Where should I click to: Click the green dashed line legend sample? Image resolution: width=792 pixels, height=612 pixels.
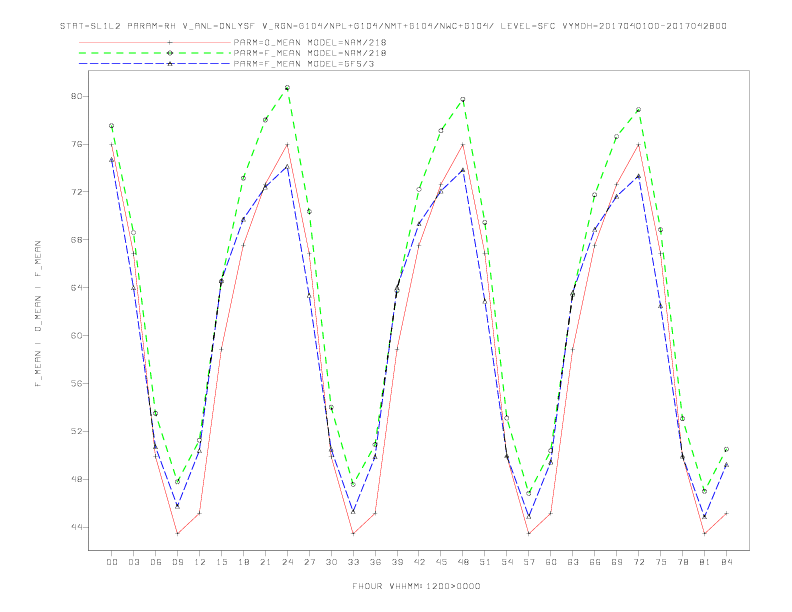coord(155,53)
